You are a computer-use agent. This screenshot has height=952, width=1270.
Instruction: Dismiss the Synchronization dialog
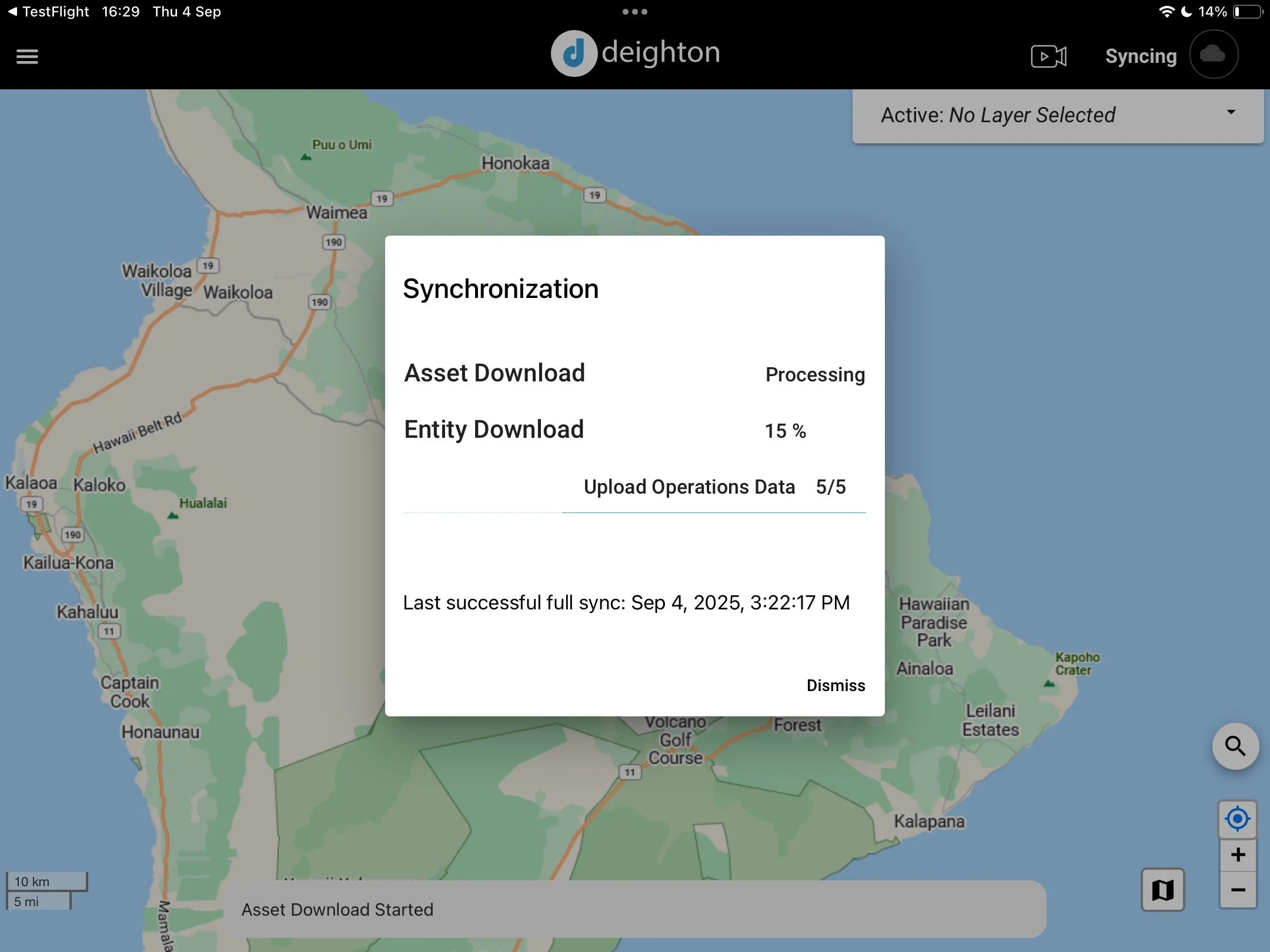[835, 685]
